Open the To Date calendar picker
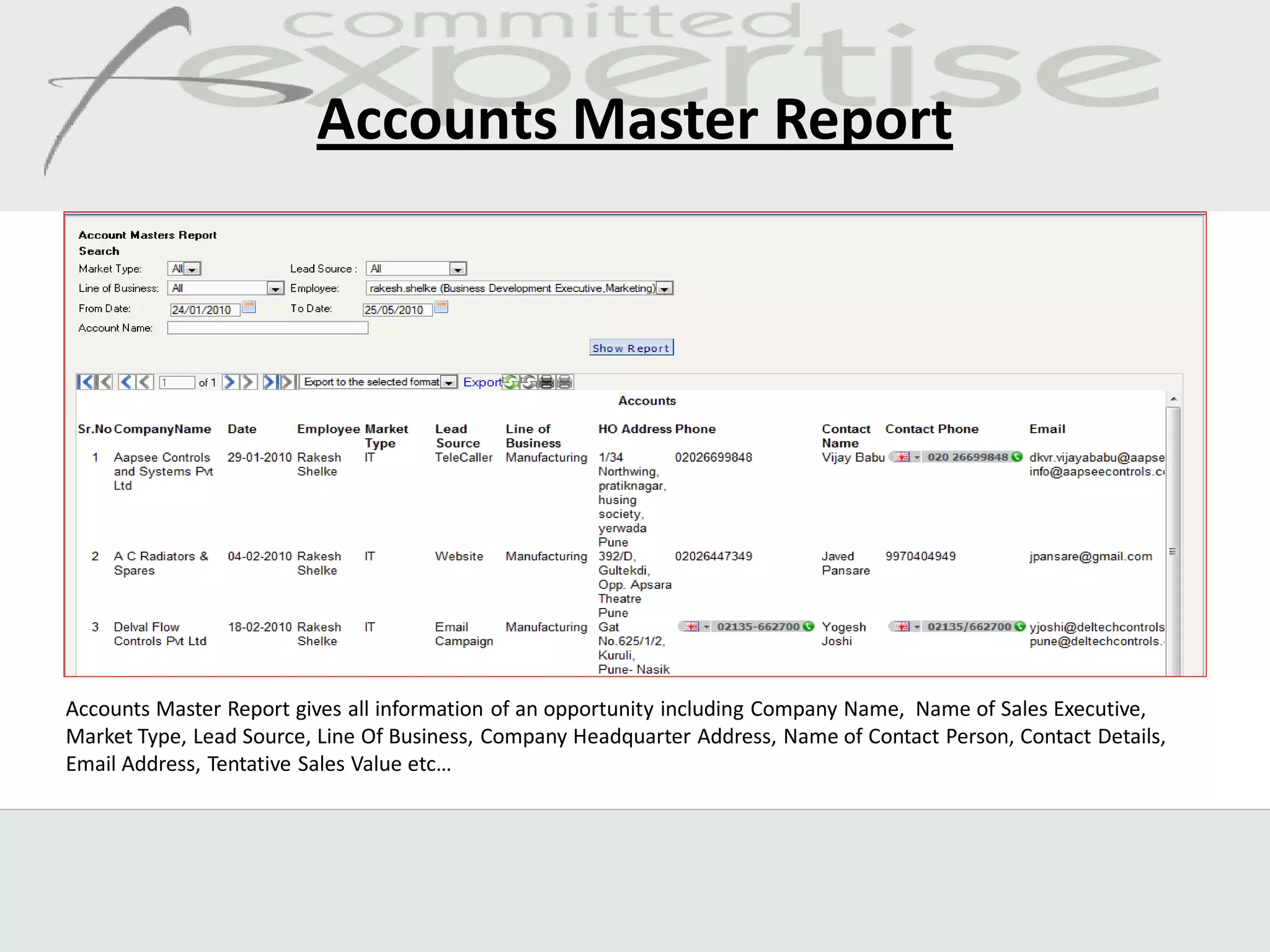Viewport: 1270px width, 952px height. click(x=441, y=307)
